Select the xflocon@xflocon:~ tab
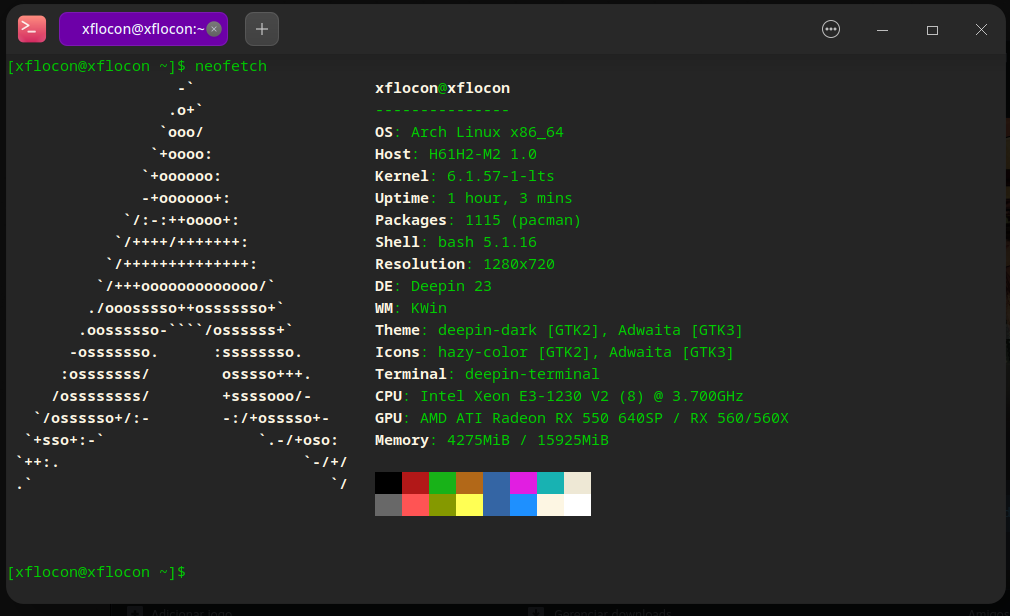 (x=143, y=29)
